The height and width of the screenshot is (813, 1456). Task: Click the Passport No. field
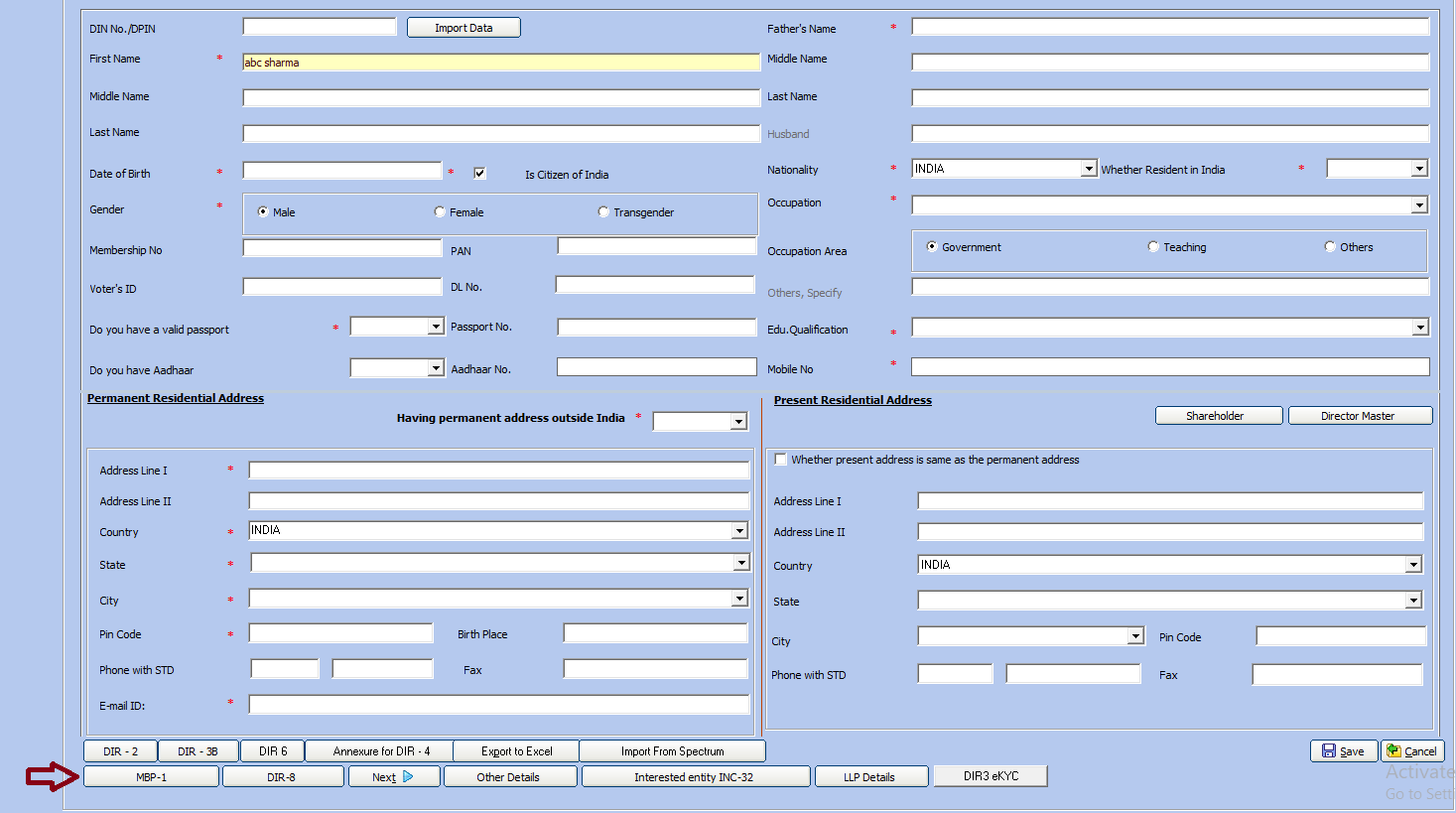657,328
